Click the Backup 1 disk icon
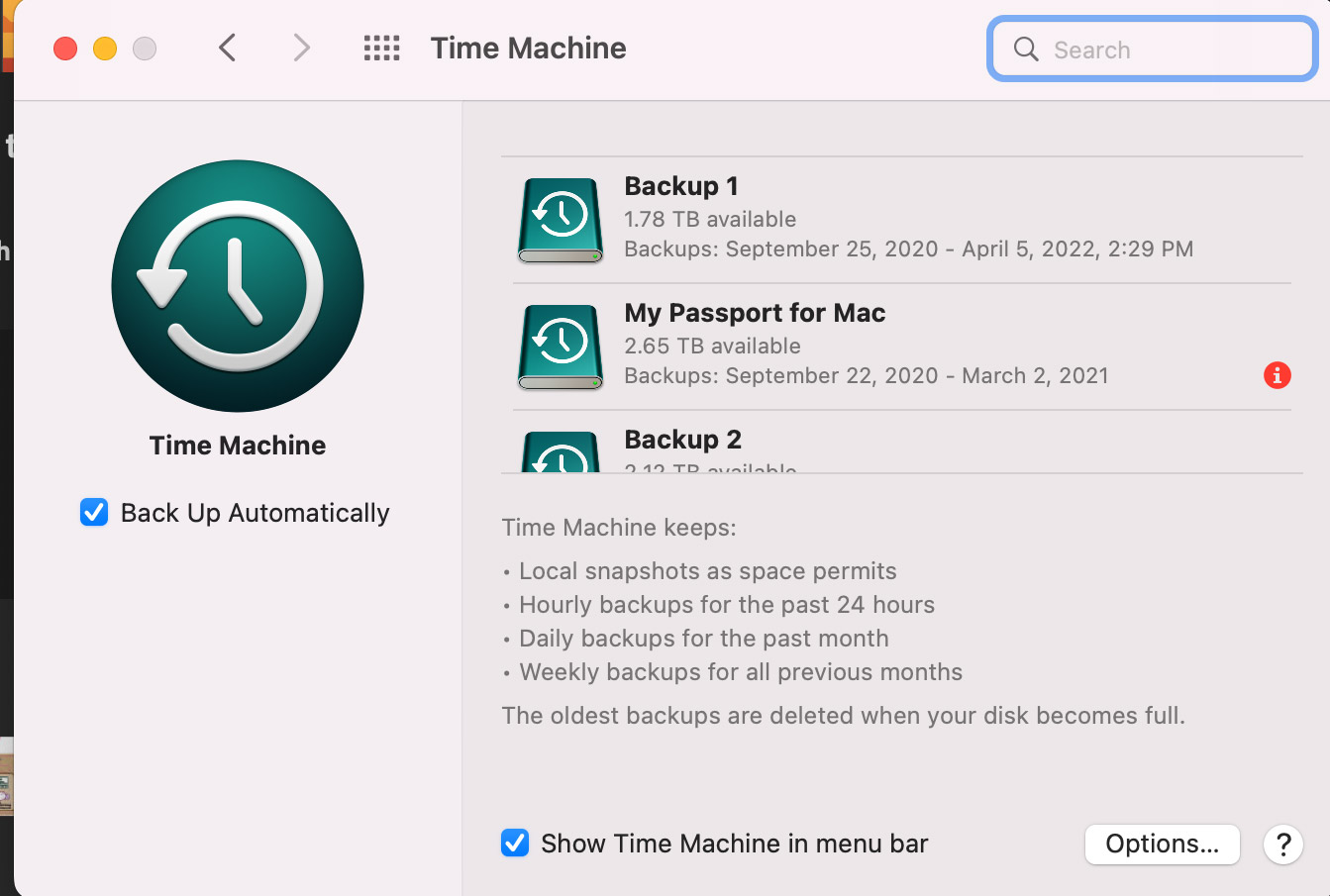The image size is (1330, 896). (561, 220)
